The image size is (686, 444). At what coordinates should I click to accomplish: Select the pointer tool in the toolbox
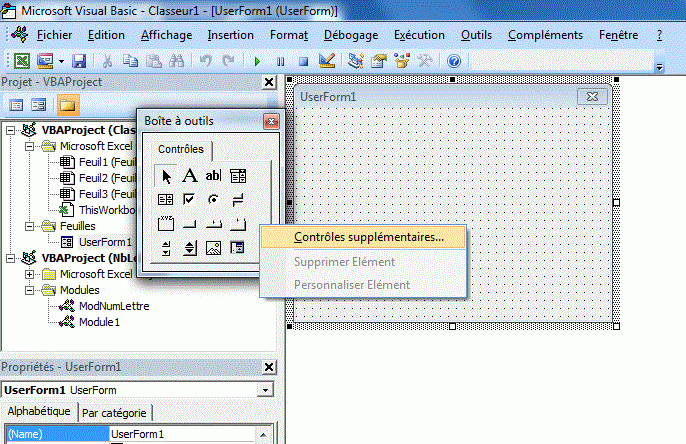click(x=166, y=176)
